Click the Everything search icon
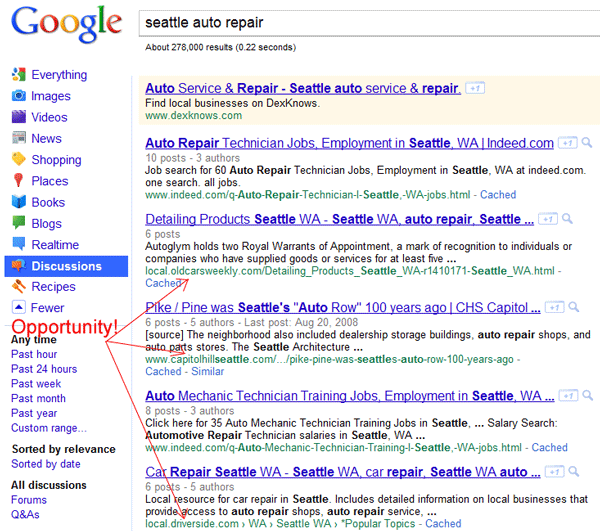This screenshot has width=600, height=531. pos(19,75)
